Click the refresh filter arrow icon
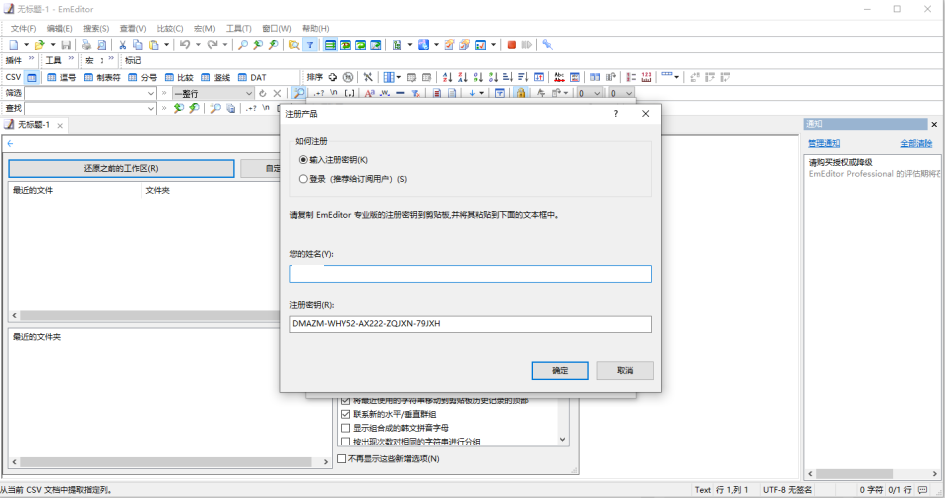Screen dimensions: 945x498 coord(262,93)
